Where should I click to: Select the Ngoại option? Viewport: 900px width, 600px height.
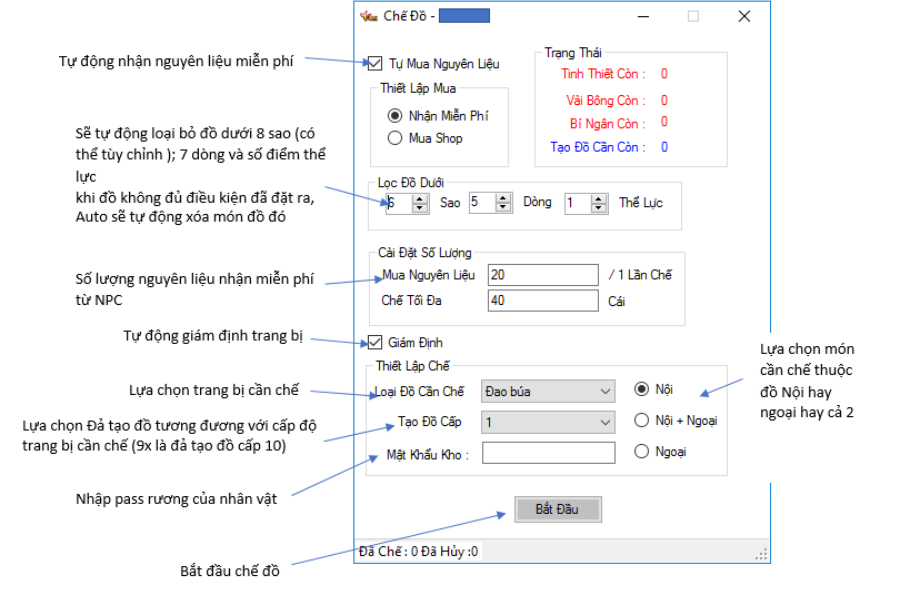click(x=642, y=451)
